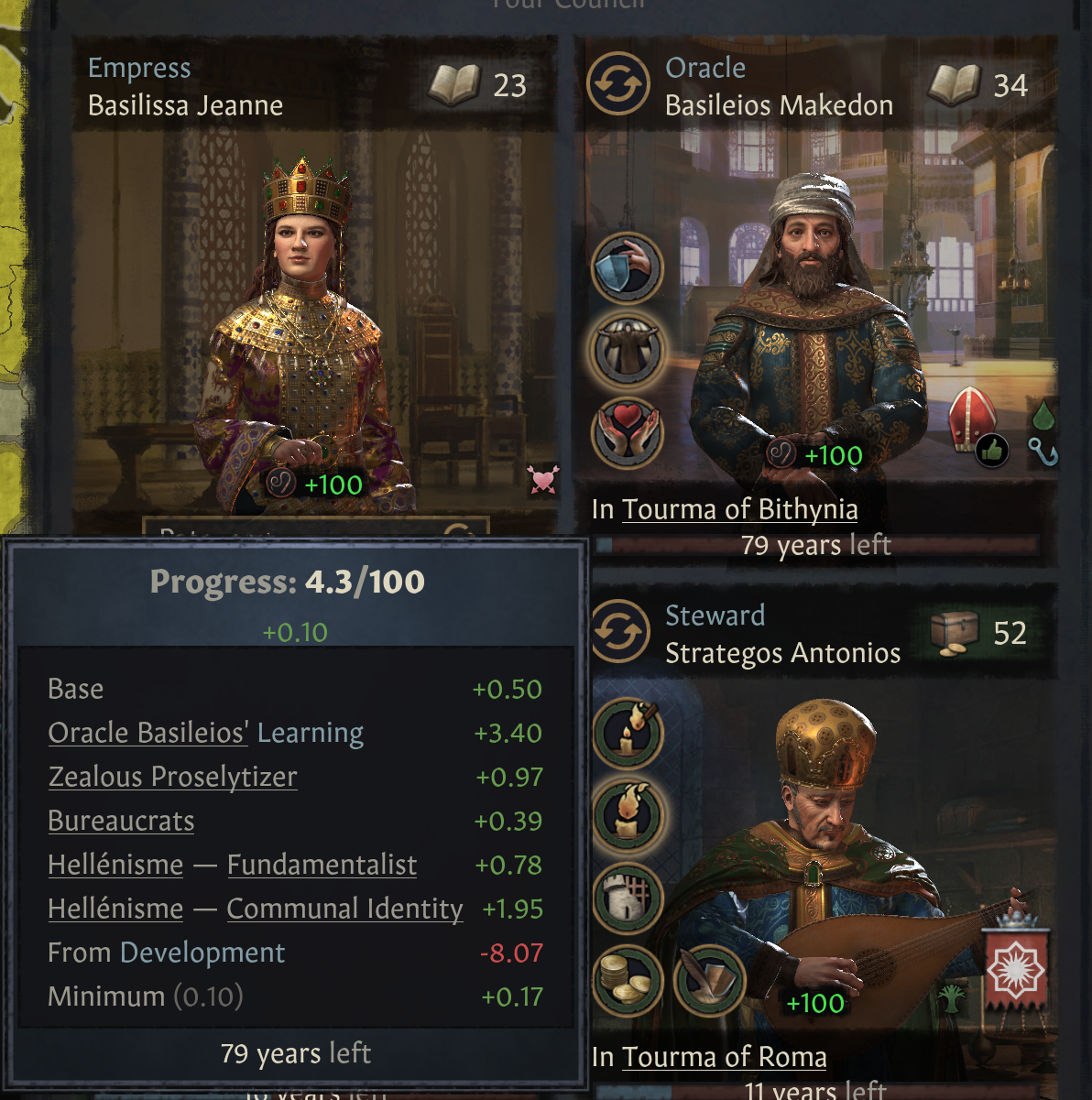The width and height of the screenshot is (1092, 1100).
Task: Click the swap Steward councillor icon
Action: (x=618, y=632)
